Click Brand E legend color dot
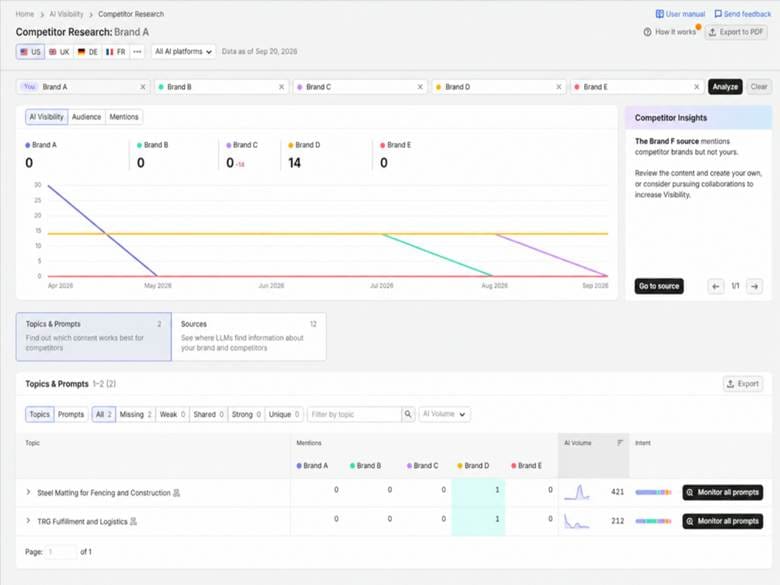Screen dimensions: 780x585 (x=383, y=145)
